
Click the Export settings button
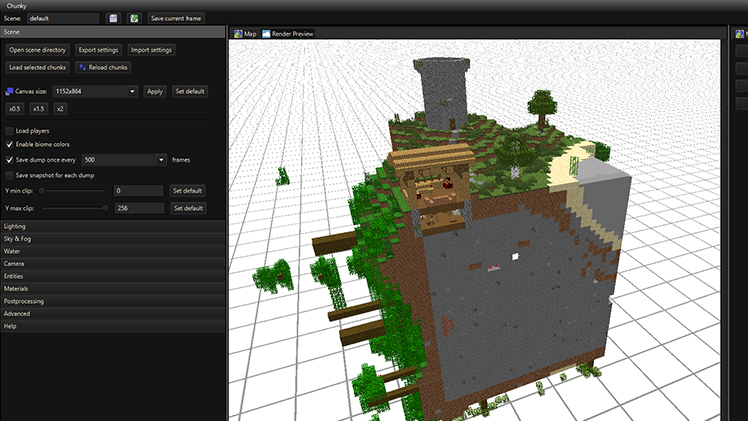click(x=100, y=49)
